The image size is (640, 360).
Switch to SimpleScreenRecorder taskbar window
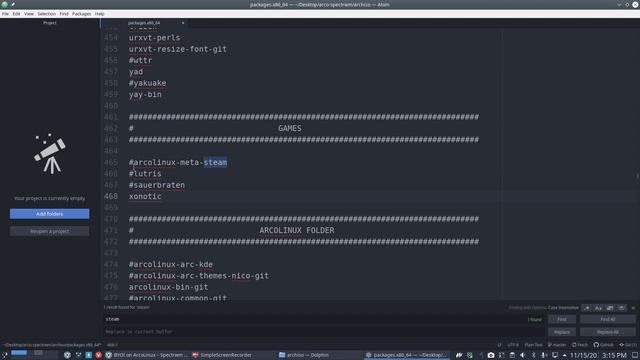[222, 355]
